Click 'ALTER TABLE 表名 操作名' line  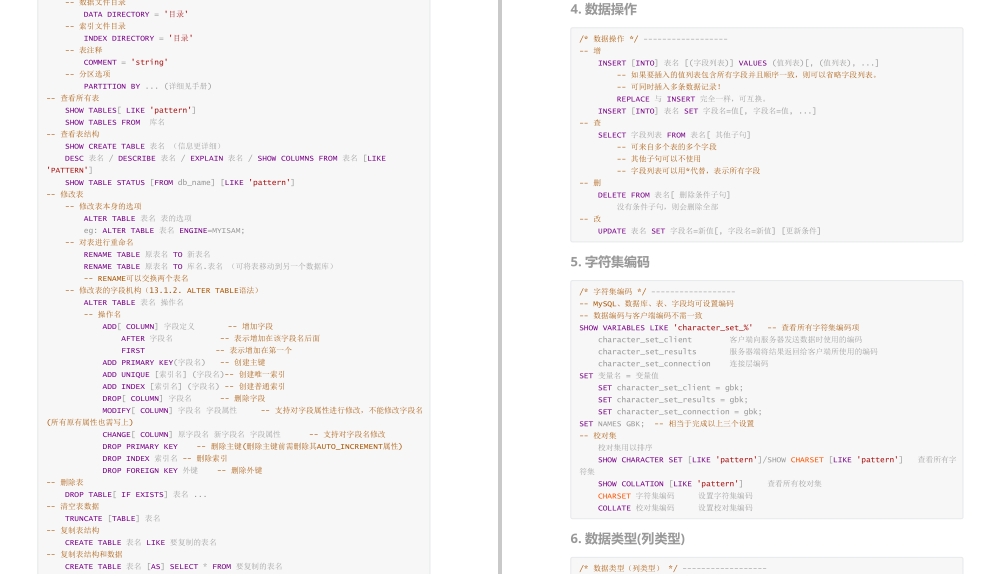click(133, 302)
